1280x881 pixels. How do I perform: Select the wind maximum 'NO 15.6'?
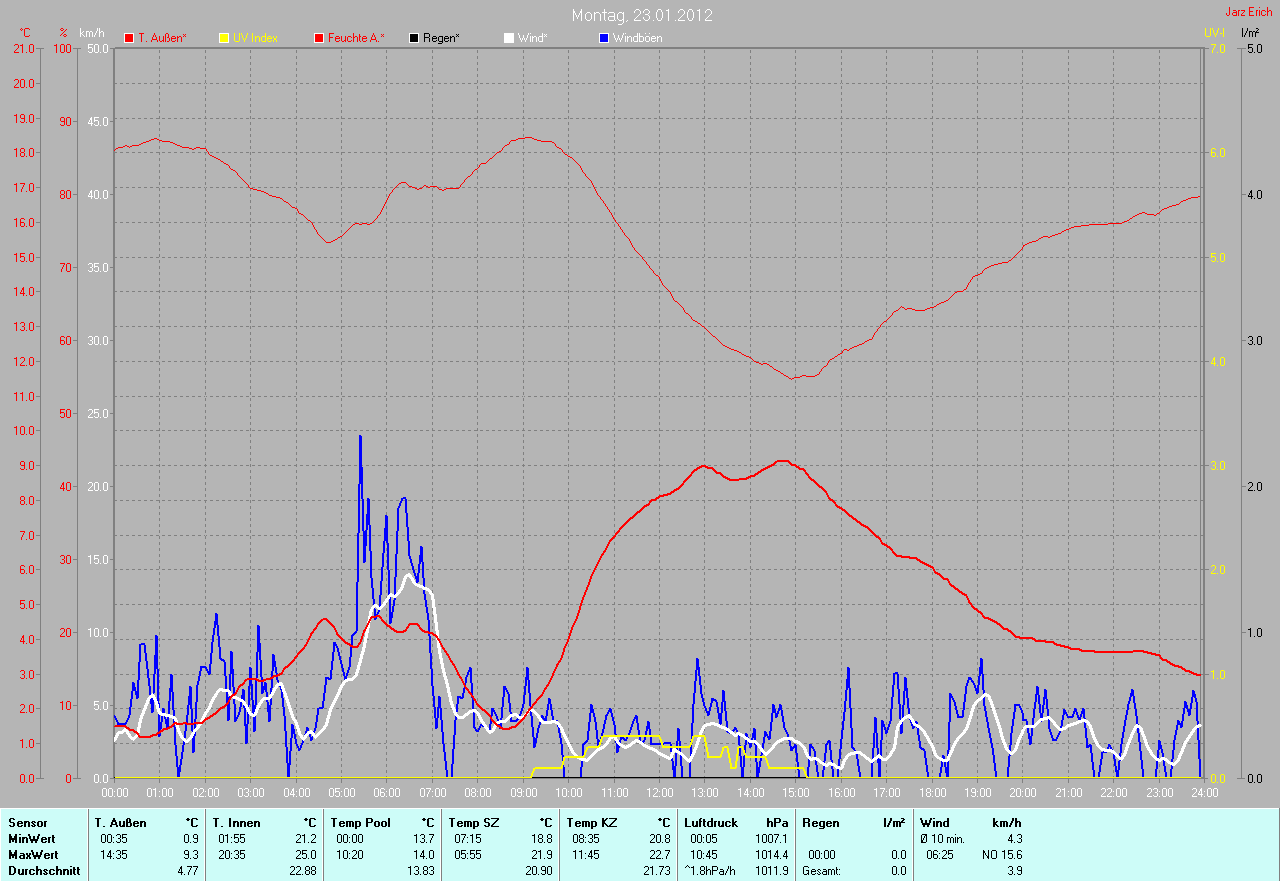pos(1002,855)
